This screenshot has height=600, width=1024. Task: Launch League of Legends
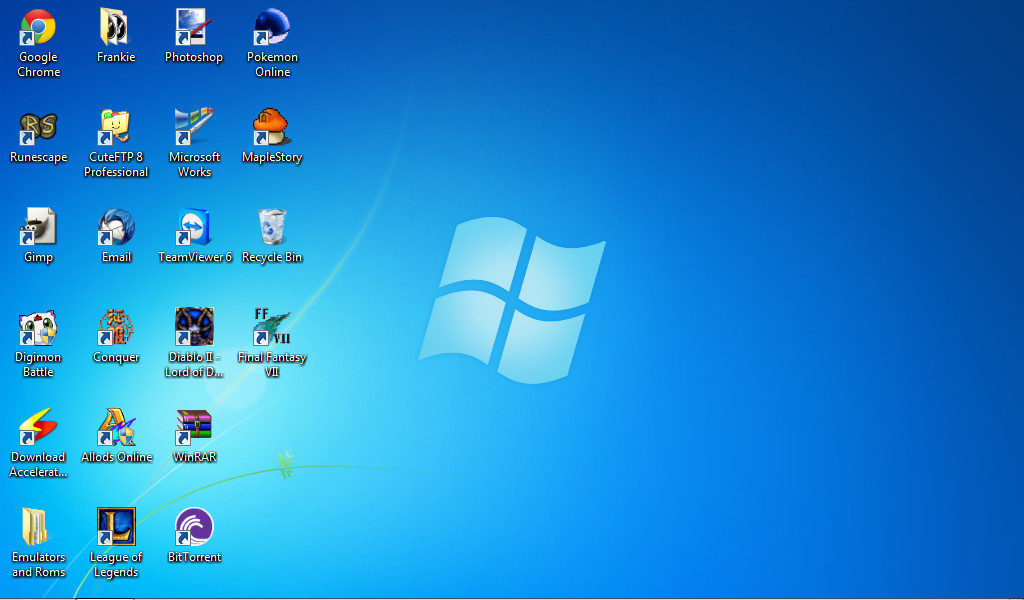point(116,528)
